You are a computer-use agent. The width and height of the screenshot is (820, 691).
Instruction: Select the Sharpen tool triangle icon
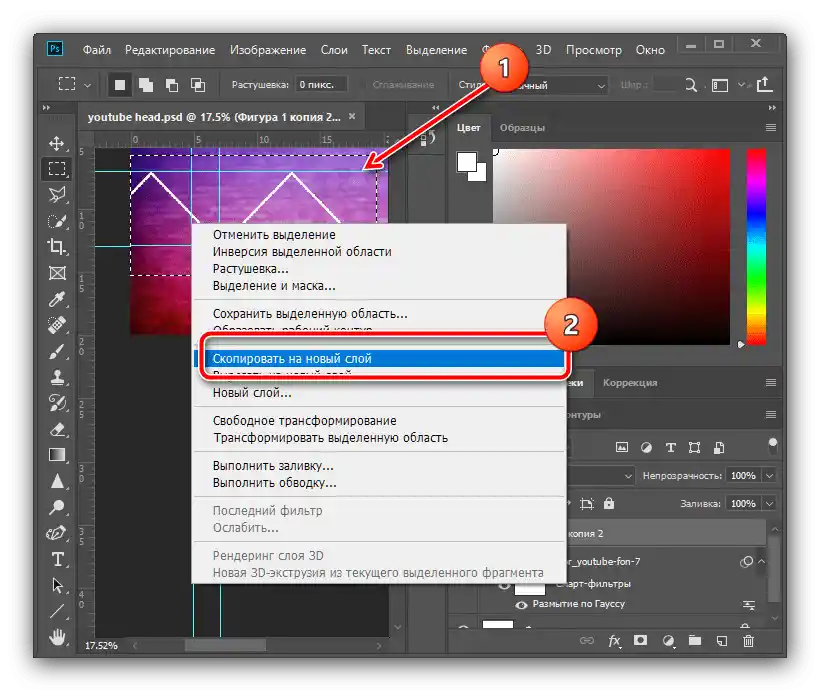[x=57, y=481]
